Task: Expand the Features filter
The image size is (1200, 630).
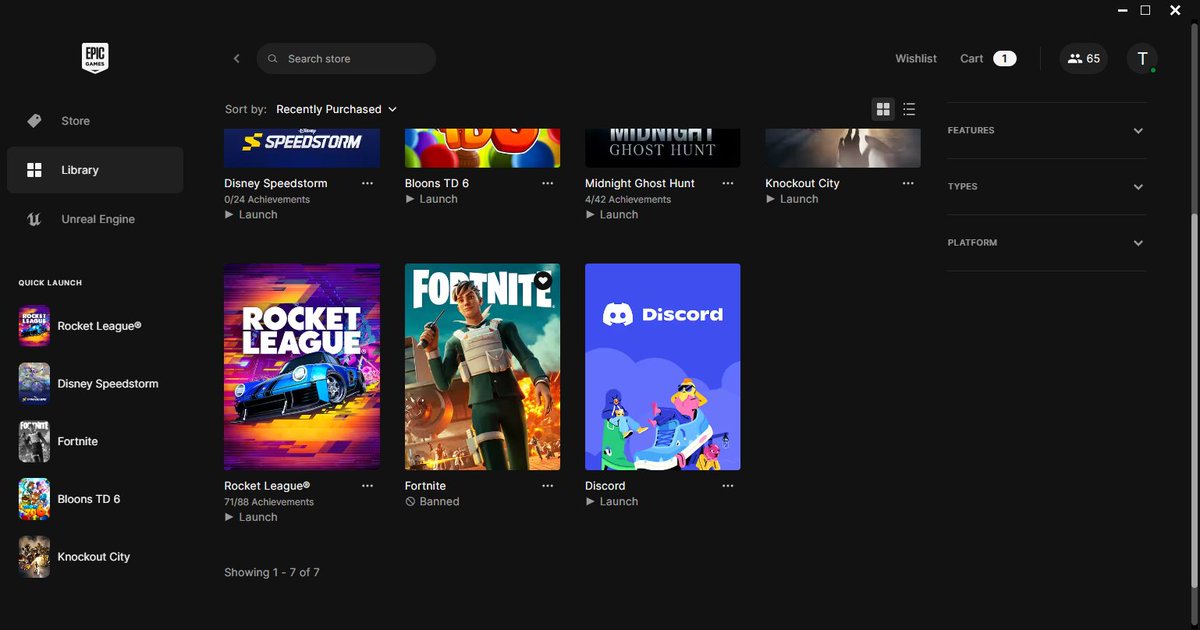Action: click(x=1046, y=131)
